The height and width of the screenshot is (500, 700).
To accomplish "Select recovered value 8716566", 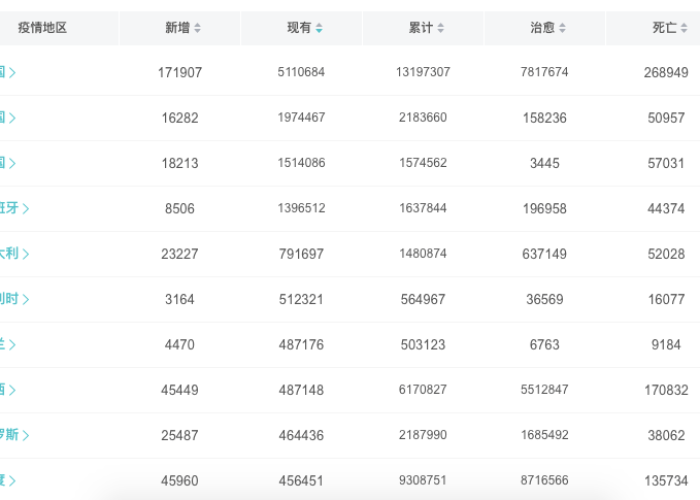I will 545,480.
